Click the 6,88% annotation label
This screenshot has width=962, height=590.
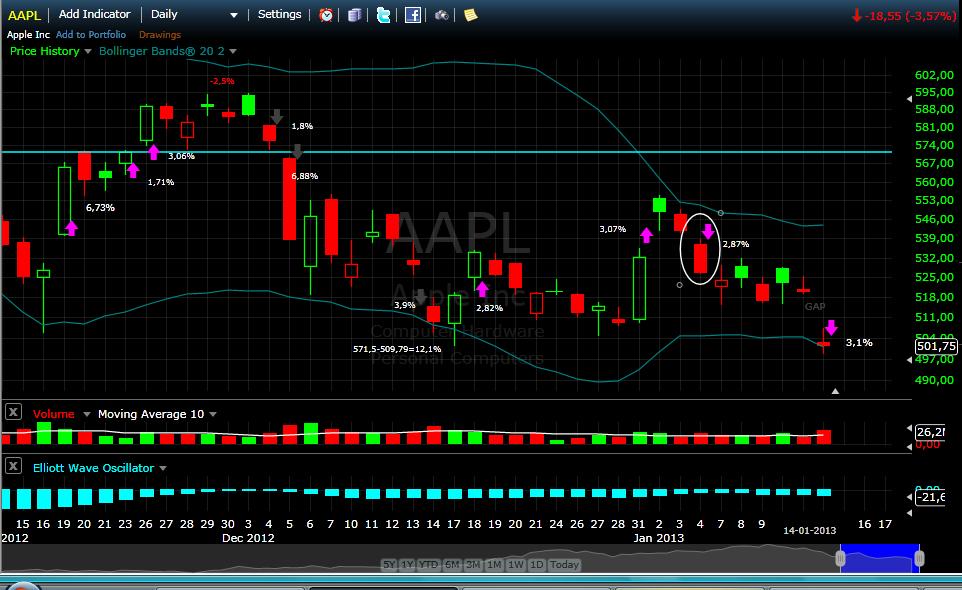tap(304, 176)
